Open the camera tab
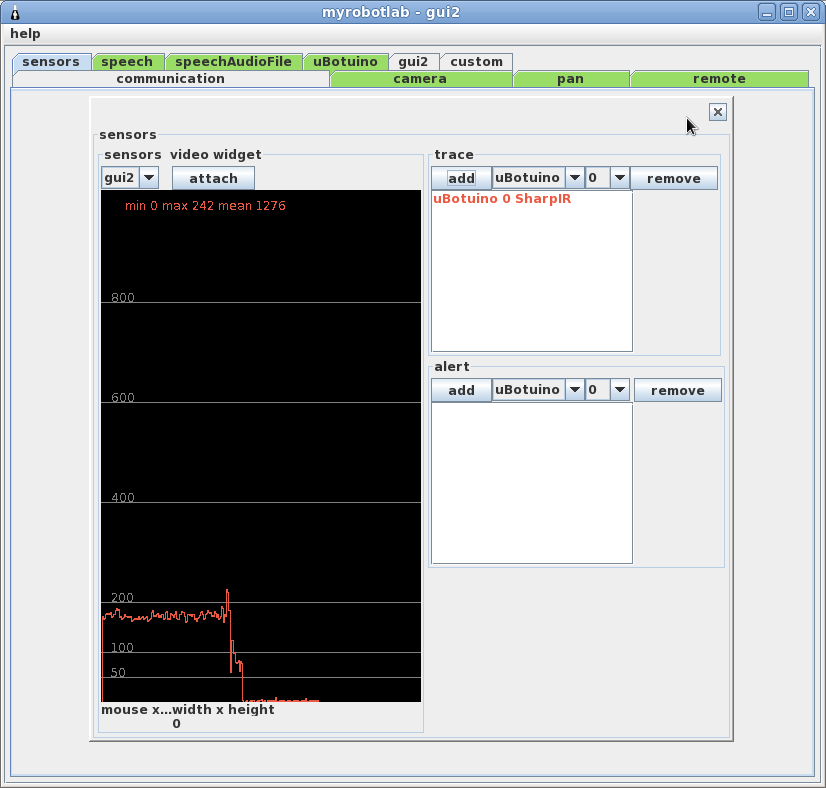Image resolution: width=826 pixels, height=788 pixels. pyautogui.click(x=420, y=79)
